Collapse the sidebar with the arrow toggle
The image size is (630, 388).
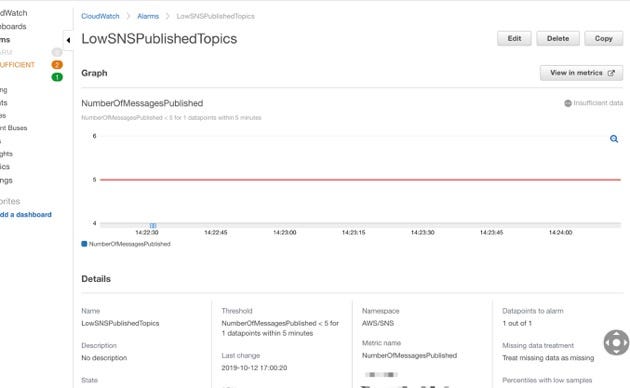68,40
